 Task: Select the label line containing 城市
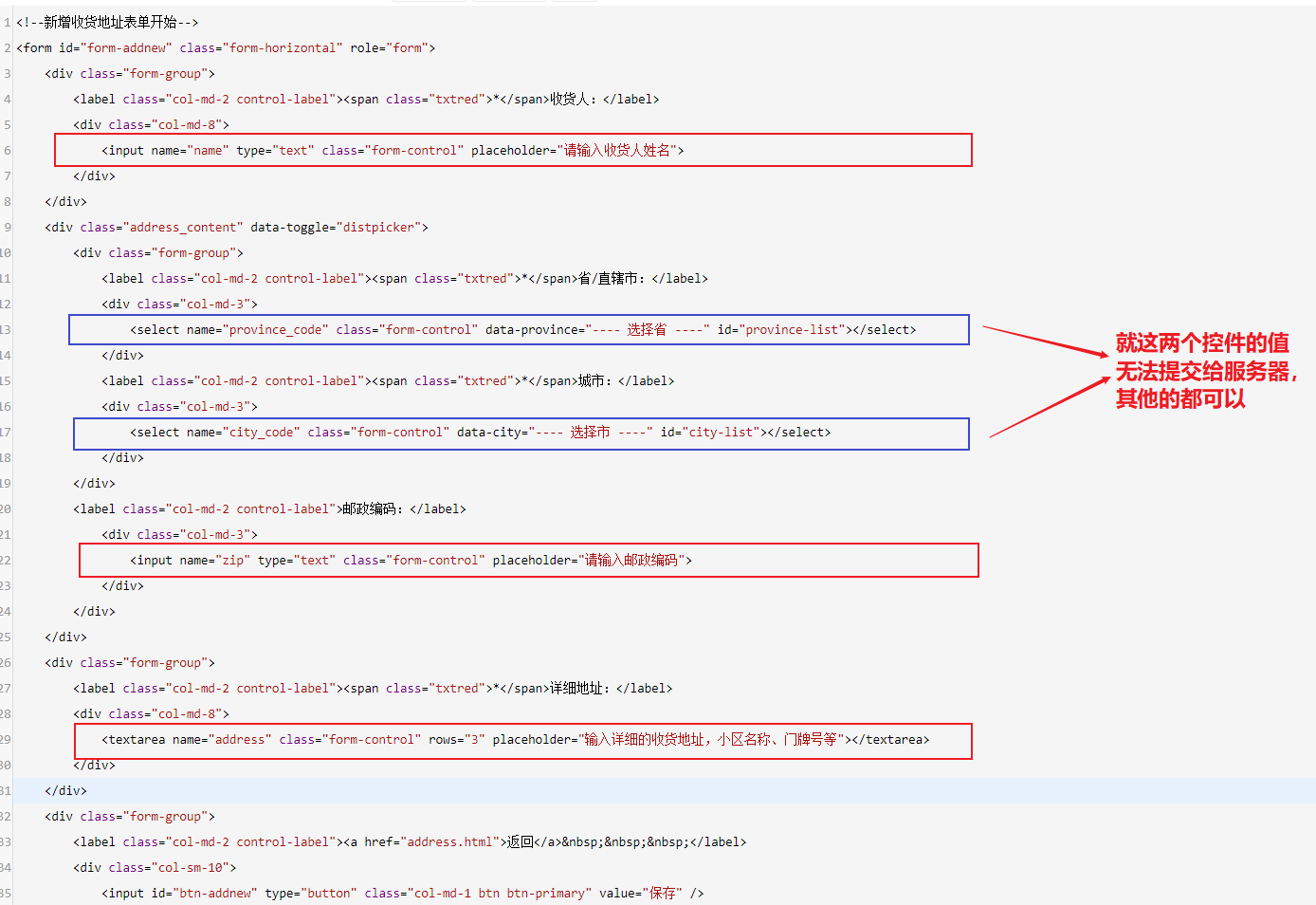(388, 380)
